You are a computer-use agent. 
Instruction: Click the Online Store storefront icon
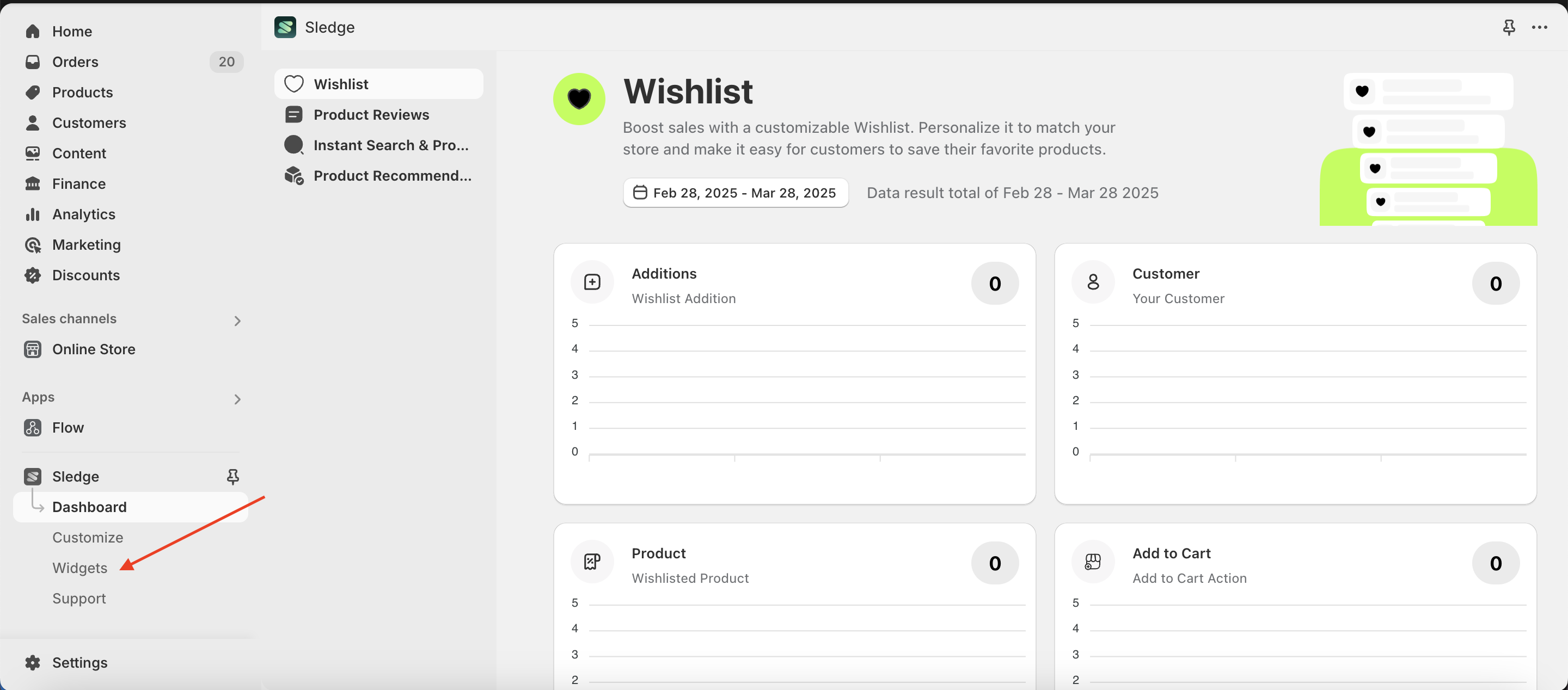[x=33, y=349]
